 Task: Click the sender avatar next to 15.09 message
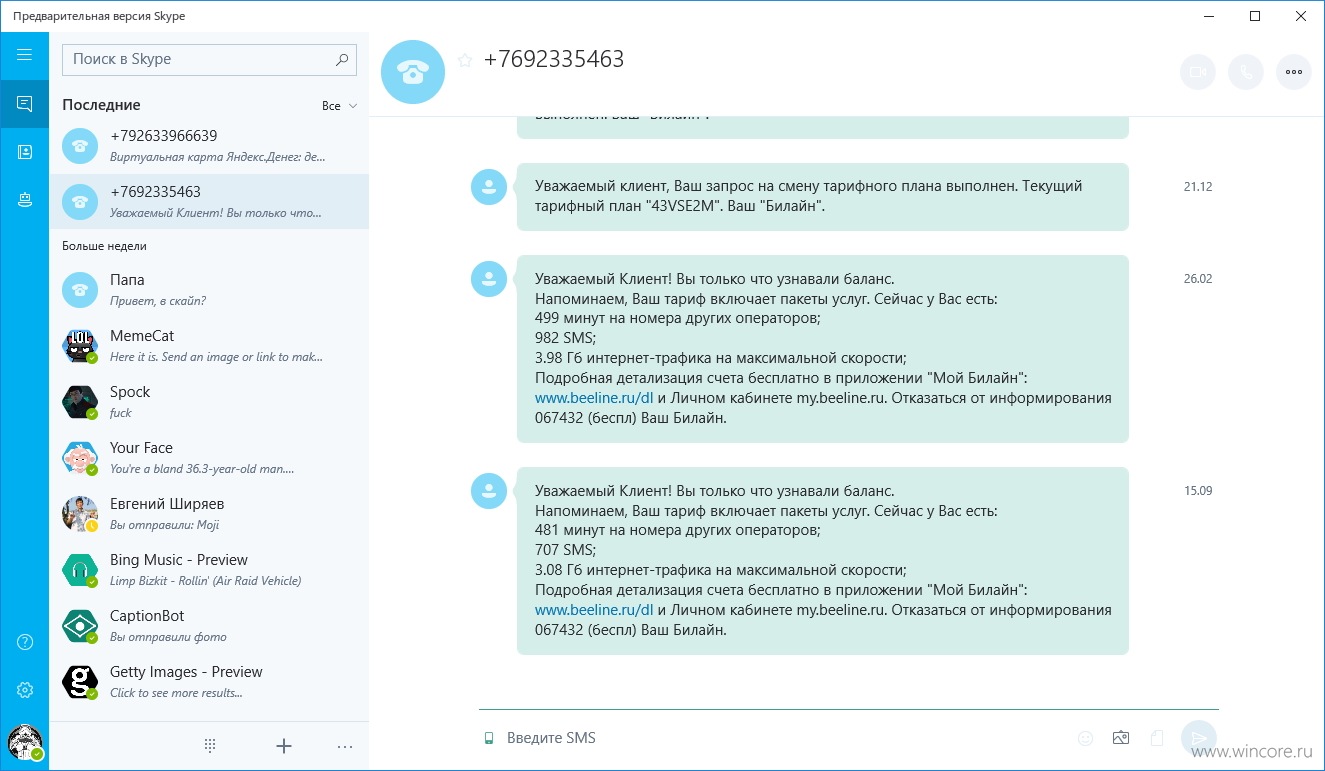point(489,490)
